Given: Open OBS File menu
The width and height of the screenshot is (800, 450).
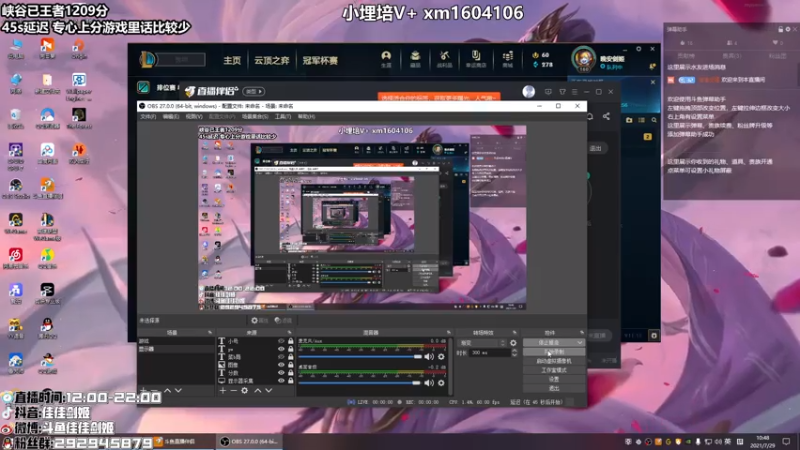Looking at the screenshot, I should (x=148, y=117).
